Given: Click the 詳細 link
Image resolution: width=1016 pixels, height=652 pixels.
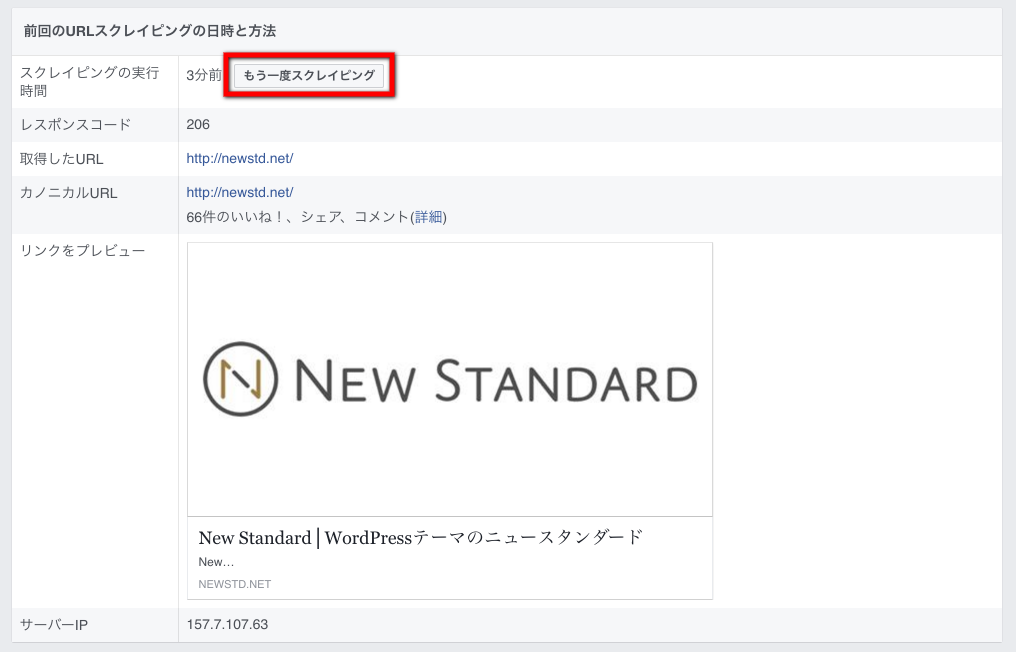Looking at the screenshot, I should pos(430,217).
